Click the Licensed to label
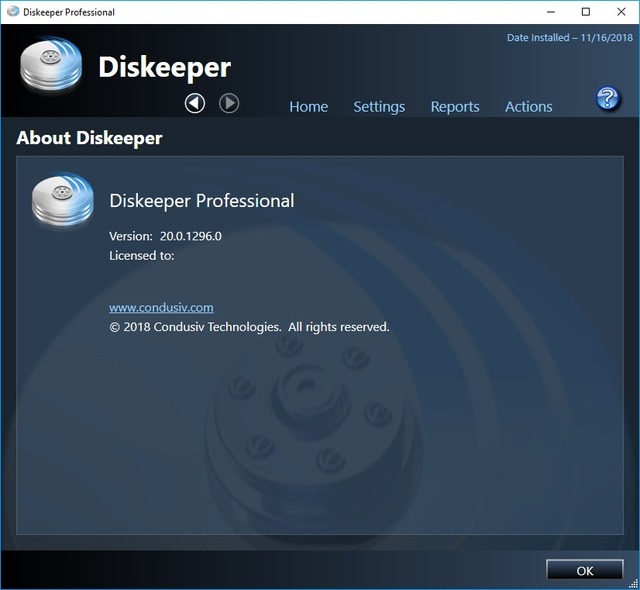The width and height of the screenshot is (640, 590). [141, 256]
